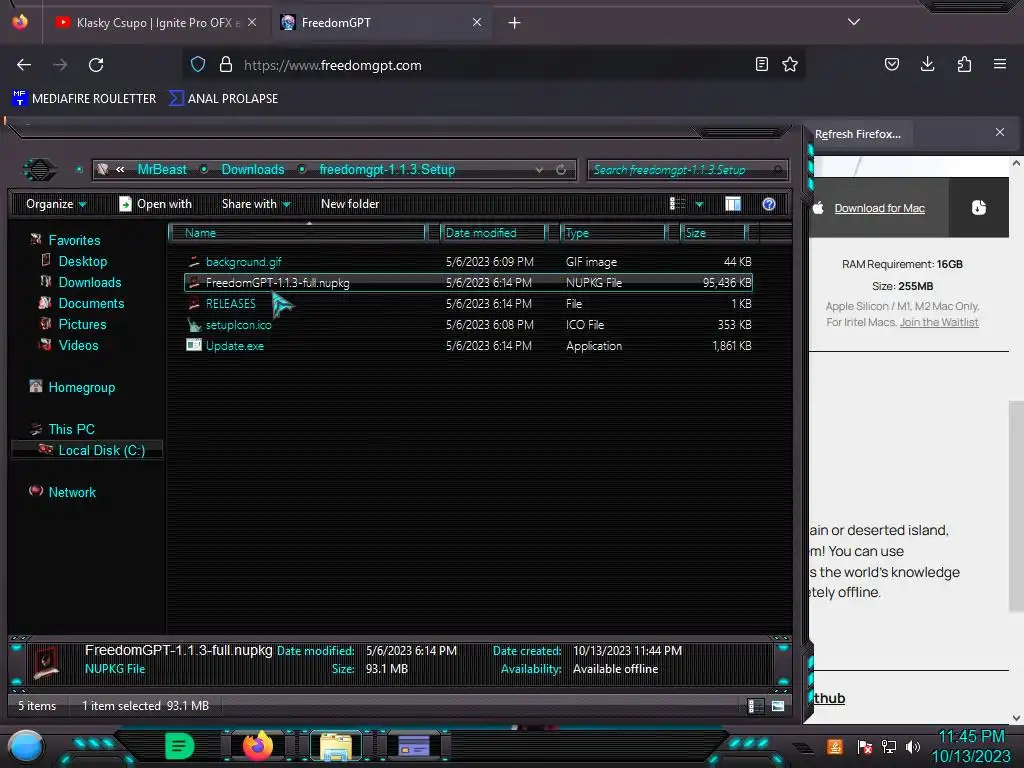Close the Klasky Csupo tab
Image resolution: width=1024 pixels, height=768 pixels.
[252, 22]
